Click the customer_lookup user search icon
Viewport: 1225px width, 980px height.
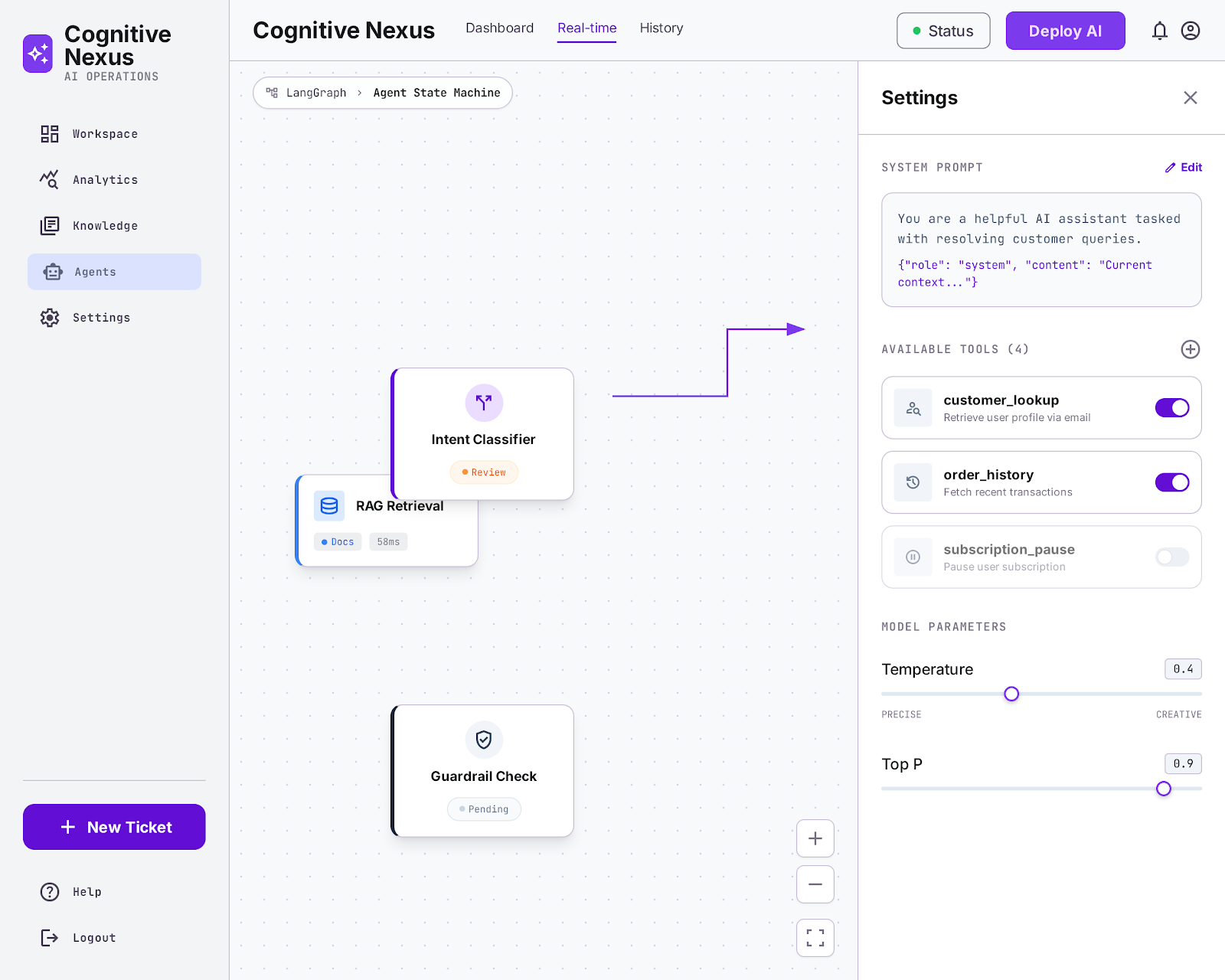pyautogui.click(x=913, y=408)
